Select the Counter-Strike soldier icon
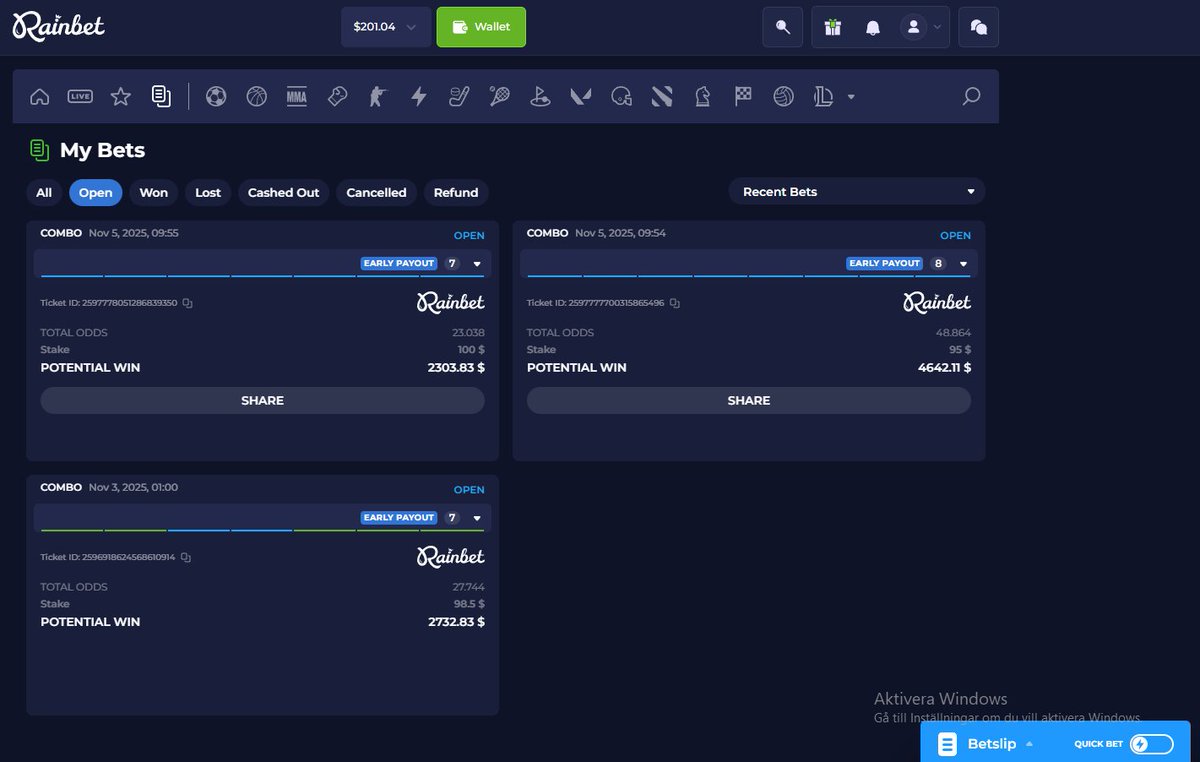Image resolution: width=1200 pixels, height=762 pixels. pos(377,97)
